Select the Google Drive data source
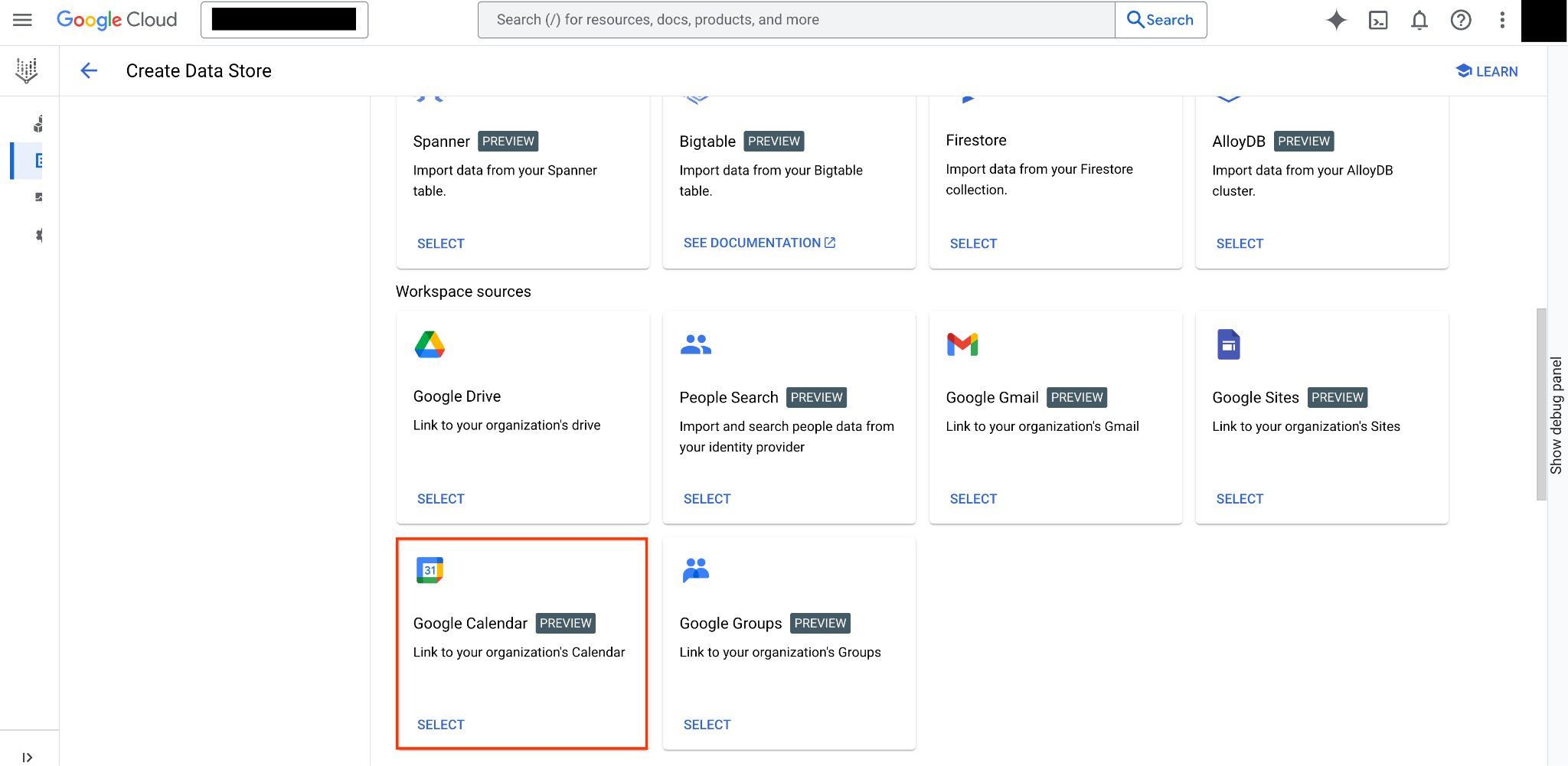This screenshot has width=1568, height=766. [x=440, y=498]
